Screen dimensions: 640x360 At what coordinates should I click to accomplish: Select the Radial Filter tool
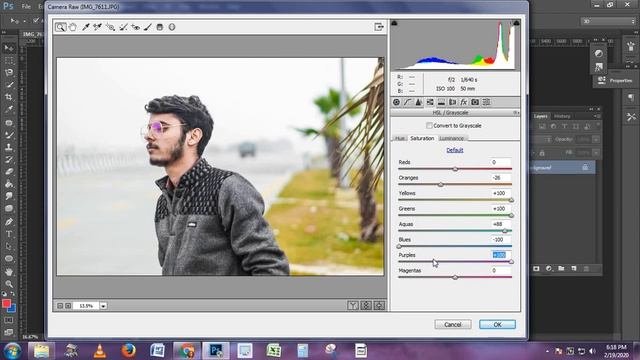[172, 27]
